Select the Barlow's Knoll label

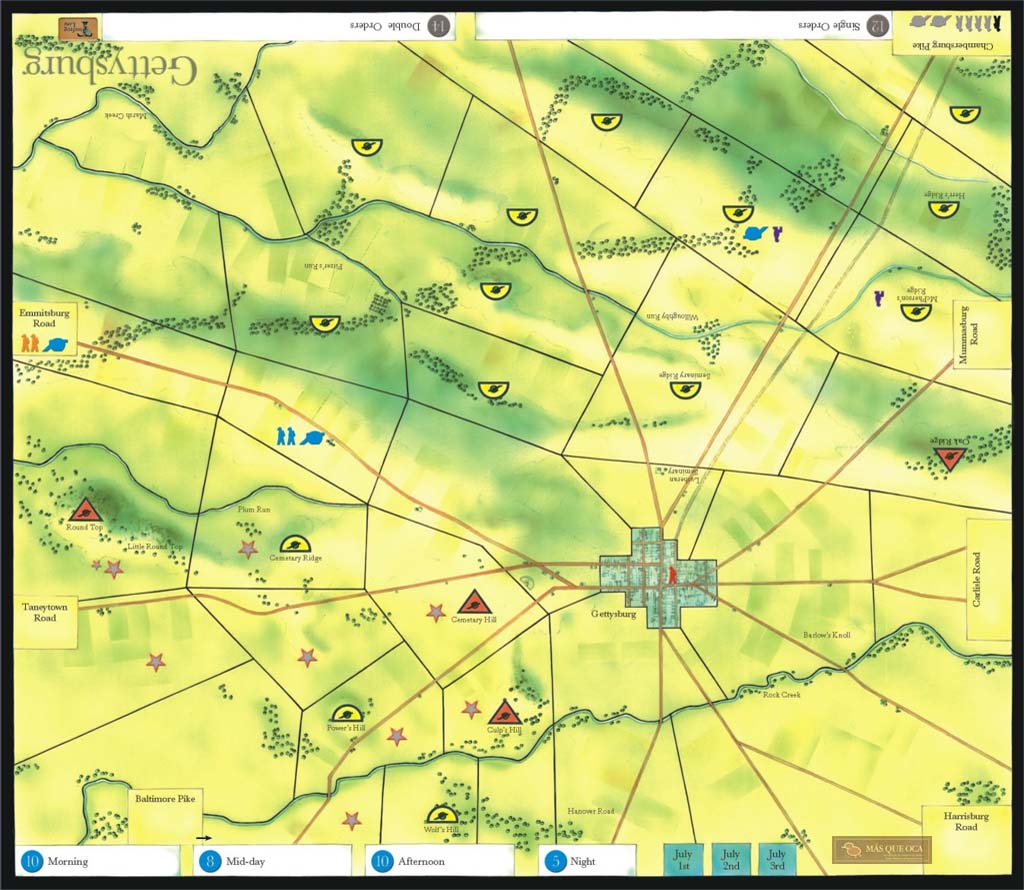click(x=827, y=635)
